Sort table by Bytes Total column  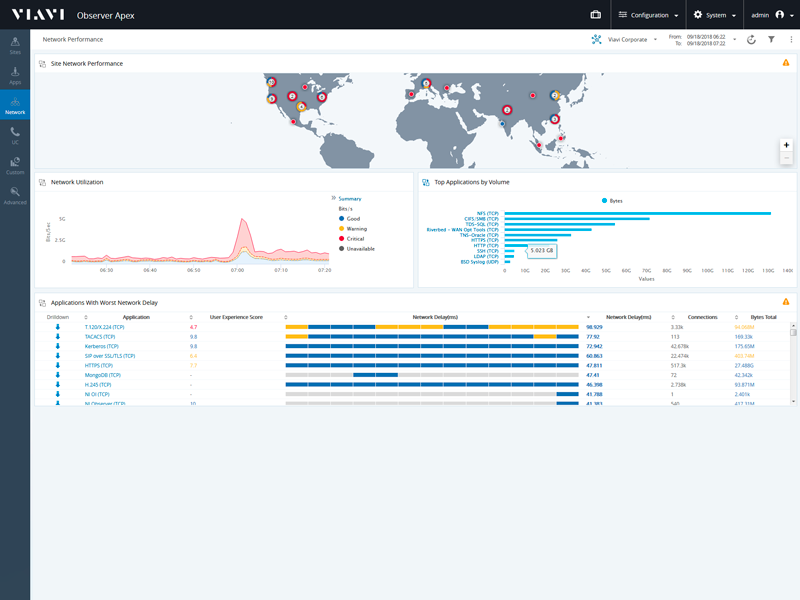[x=763, y=317]
